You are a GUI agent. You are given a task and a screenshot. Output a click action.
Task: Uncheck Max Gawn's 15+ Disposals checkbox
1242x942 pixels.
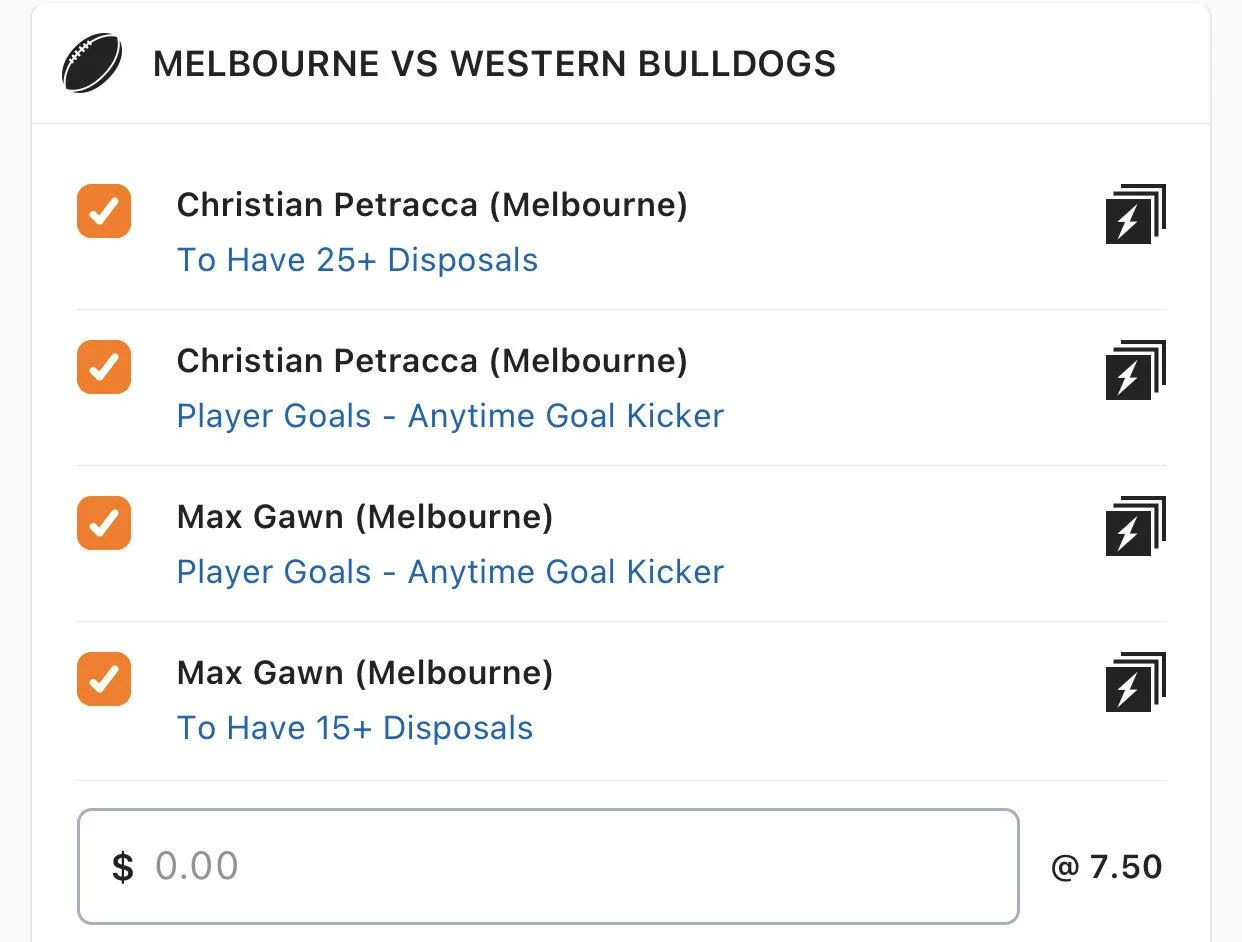click(x=104, y=679)
